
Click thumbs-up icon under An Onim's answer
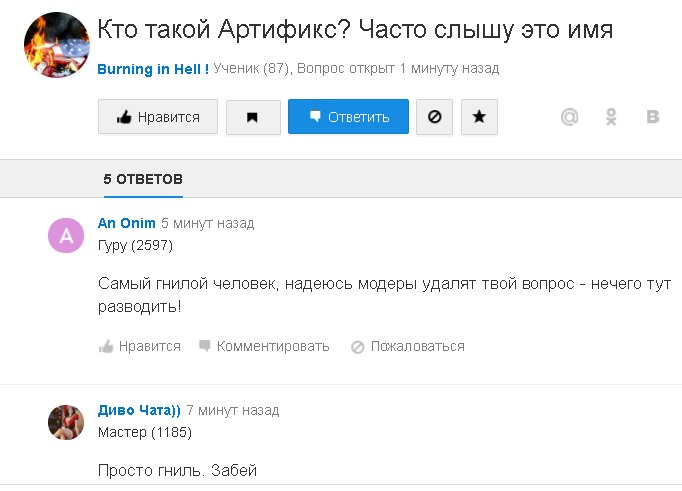106,347
